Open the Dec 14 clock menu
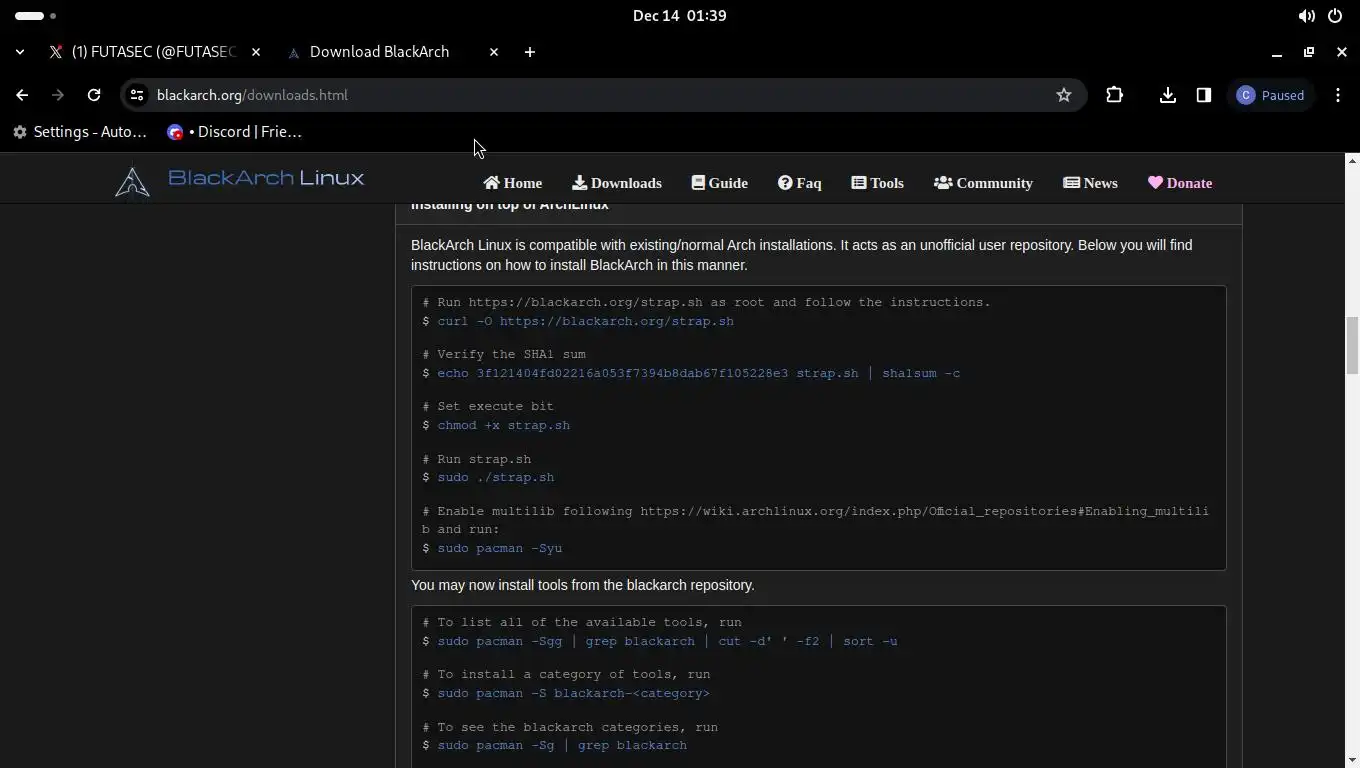1360x768 pixels. point(680,16)
